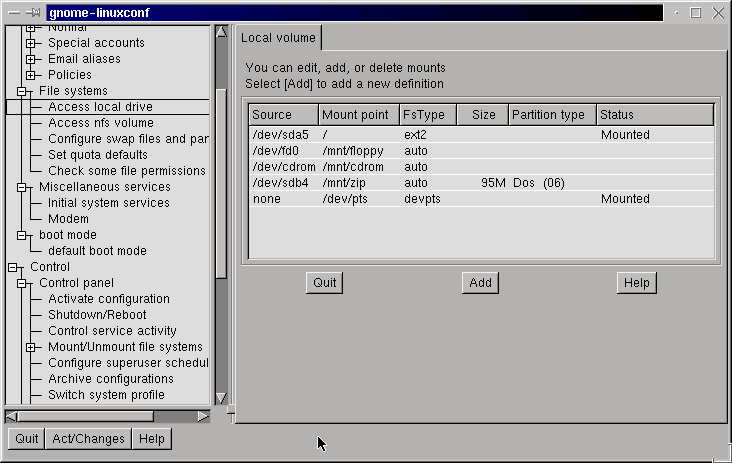Select the none /dev/pts row
The width and height of the screenshot is (732, 463).
pyautogui.click(x=481, y=199)
